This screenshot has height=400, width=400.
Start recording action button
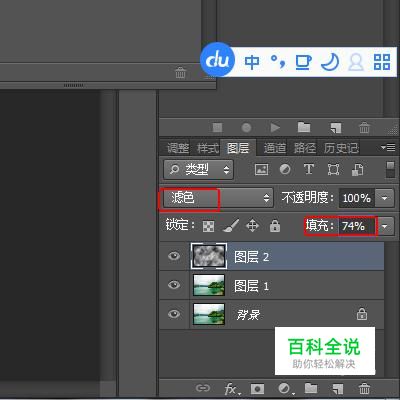(x=246, y=128)
